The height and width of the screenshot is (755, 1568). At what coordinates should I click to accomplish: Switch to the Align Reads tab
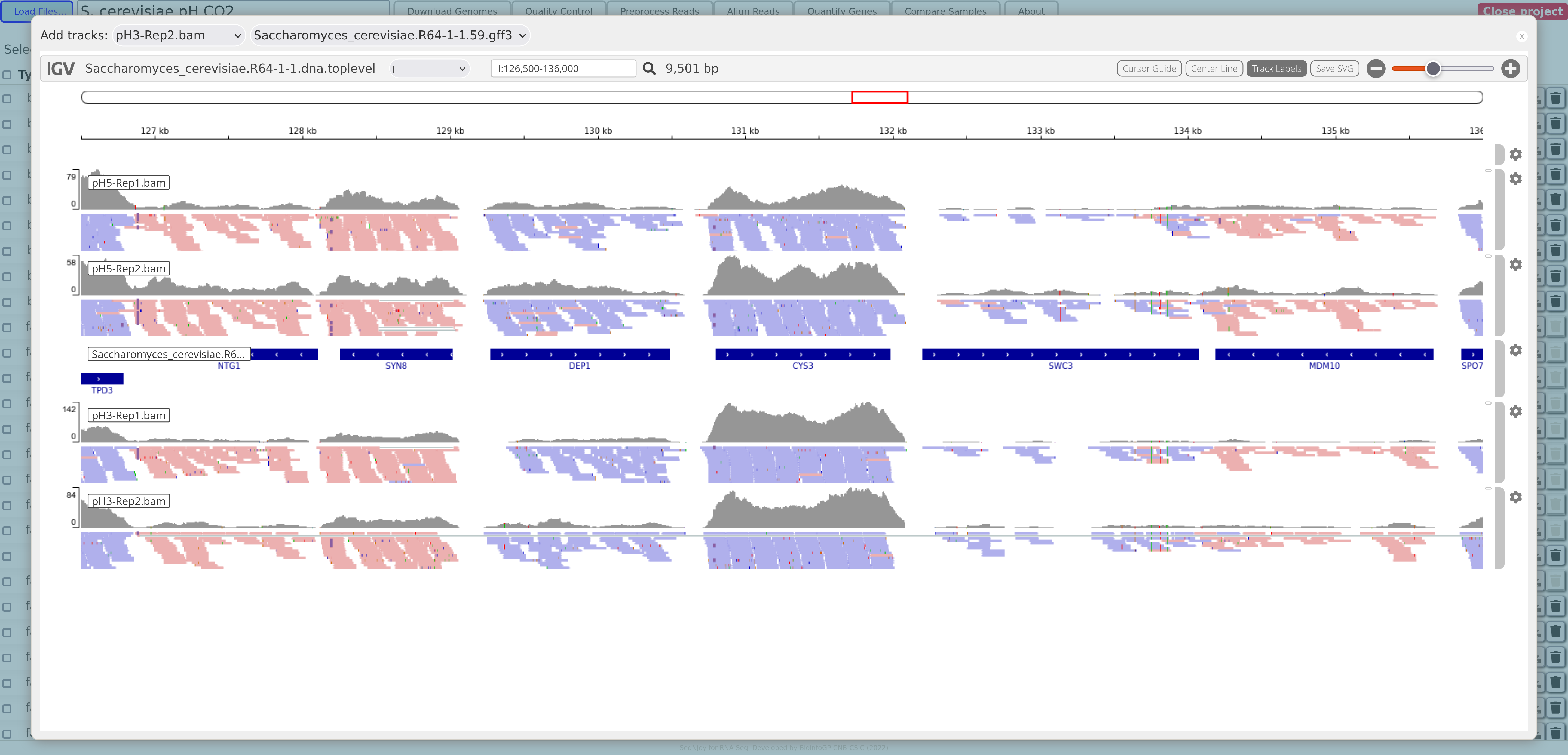(753, 10)
